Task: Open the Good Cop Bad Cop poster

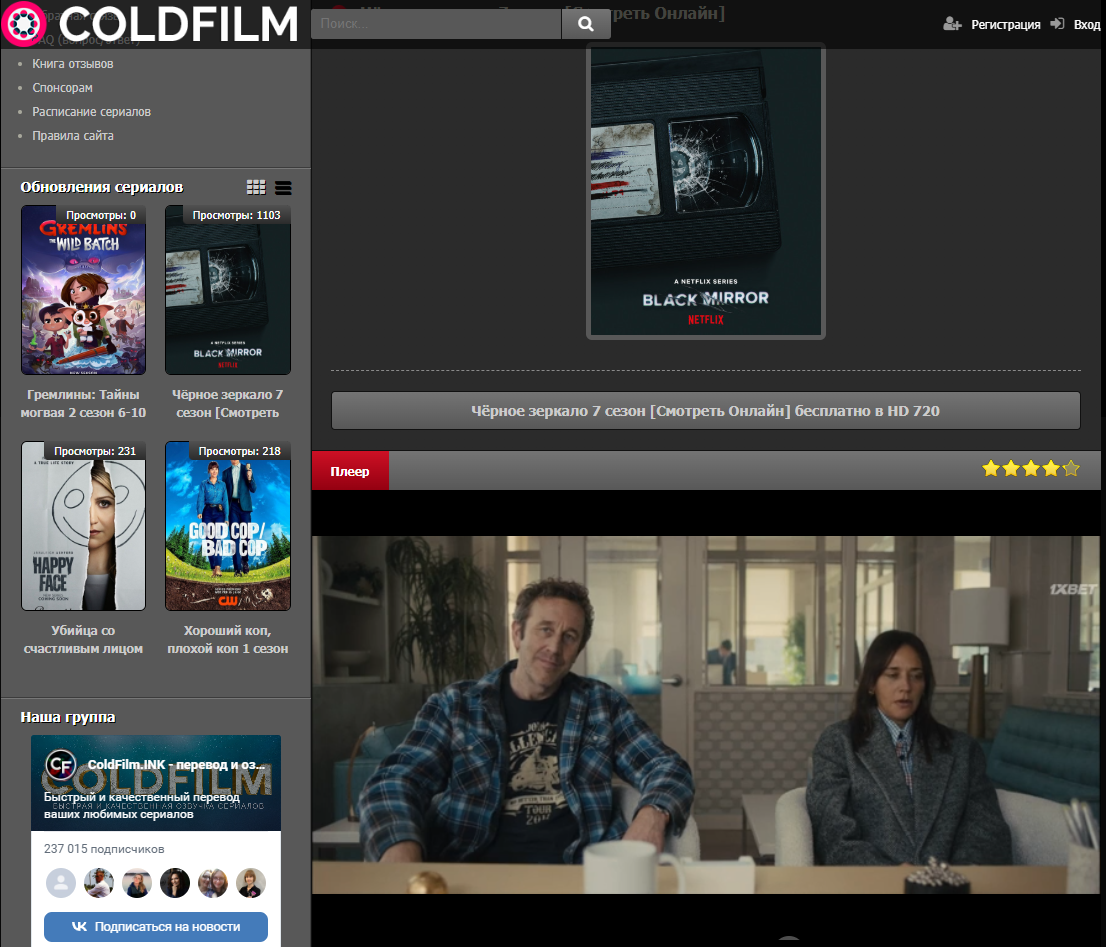Action: (228, 526)
